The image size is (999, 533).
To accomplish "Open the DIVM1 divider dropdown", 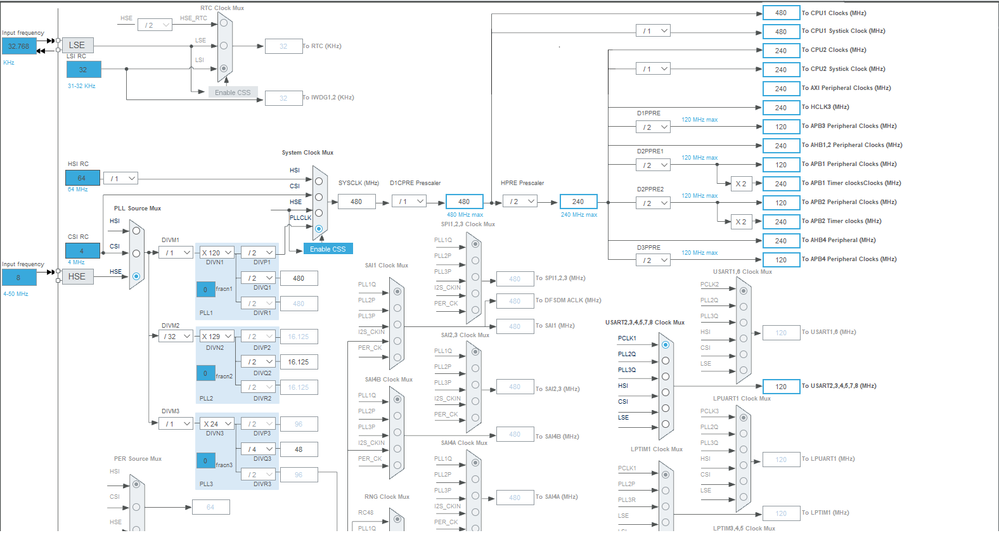I will coord(176,253).
